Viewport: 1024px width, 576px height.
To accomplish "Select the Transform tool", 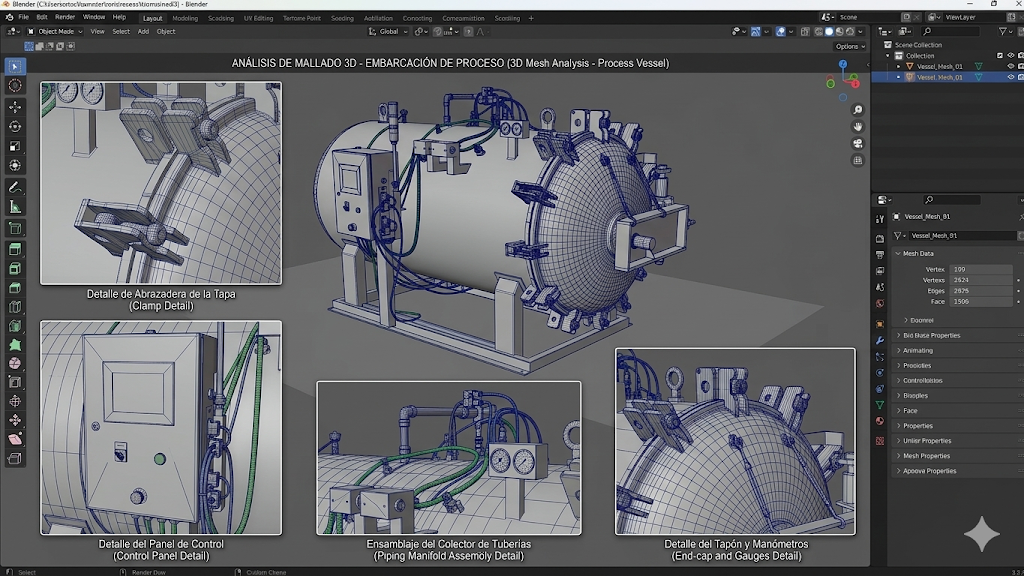I will pyautogui.click(x=15, y=166).
